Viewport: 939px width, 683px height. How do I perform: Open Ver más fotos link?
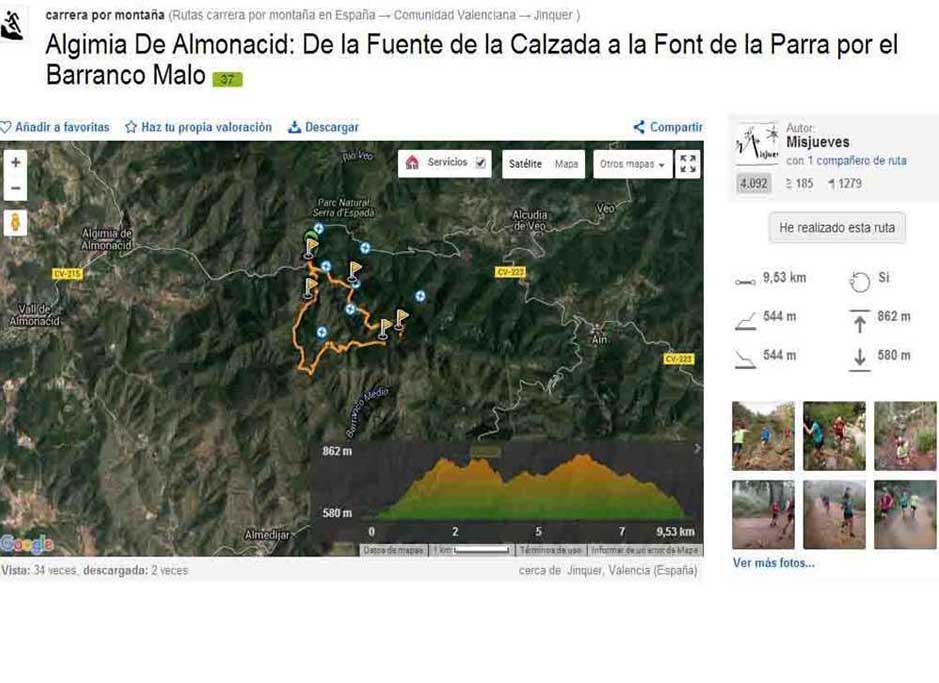click(773, 563)
